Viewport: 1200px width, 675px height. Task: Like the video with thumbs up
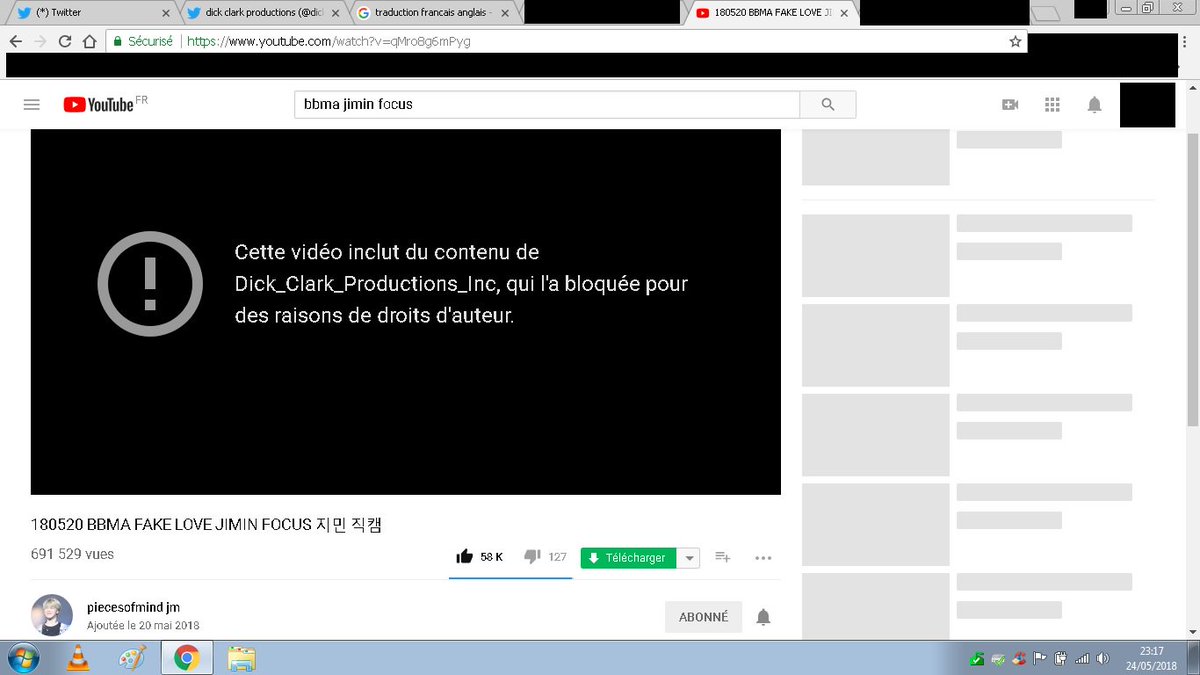464,557
